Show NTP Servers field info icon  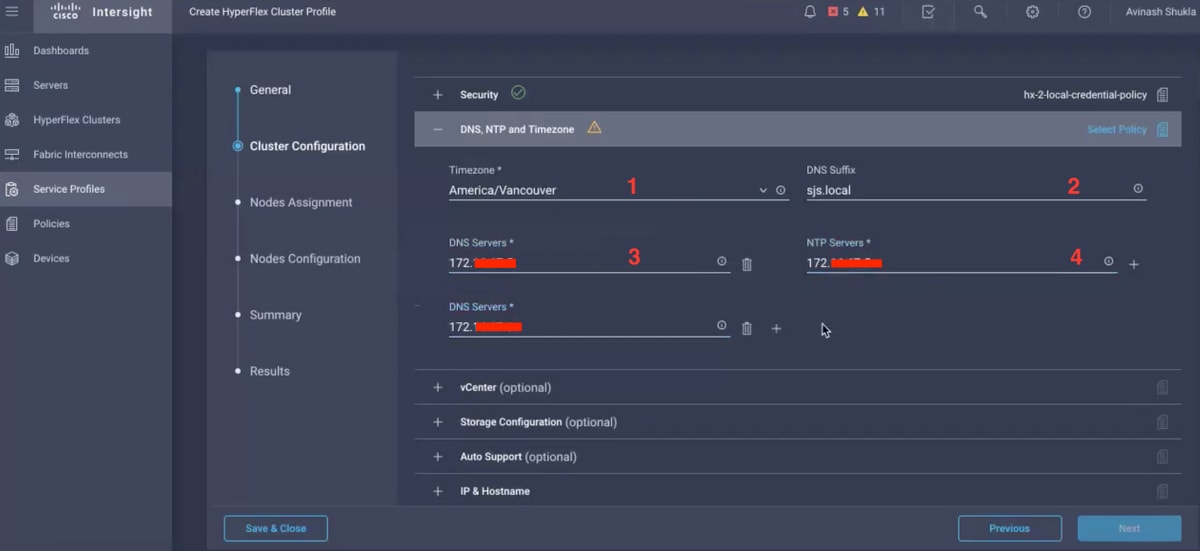(x=1109, y=261)
